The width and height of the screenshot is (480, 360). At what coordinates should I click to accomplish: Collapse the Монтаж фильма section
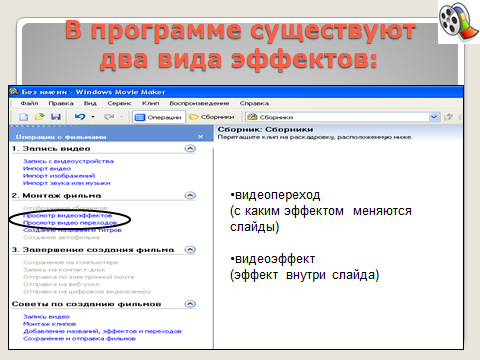[190, 195]
